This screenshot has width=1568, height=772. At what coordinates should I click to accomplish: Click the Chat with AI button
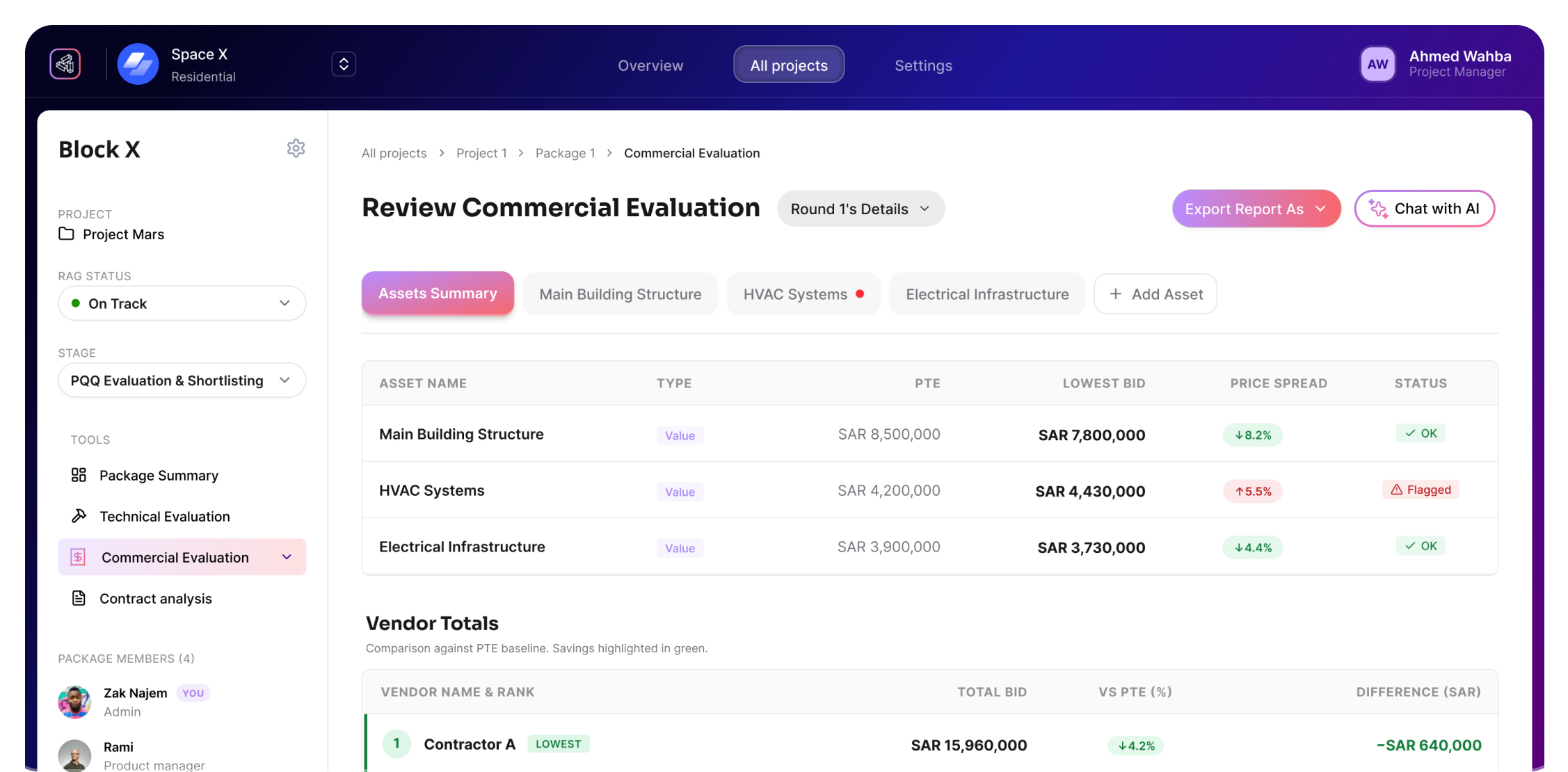1424,208
